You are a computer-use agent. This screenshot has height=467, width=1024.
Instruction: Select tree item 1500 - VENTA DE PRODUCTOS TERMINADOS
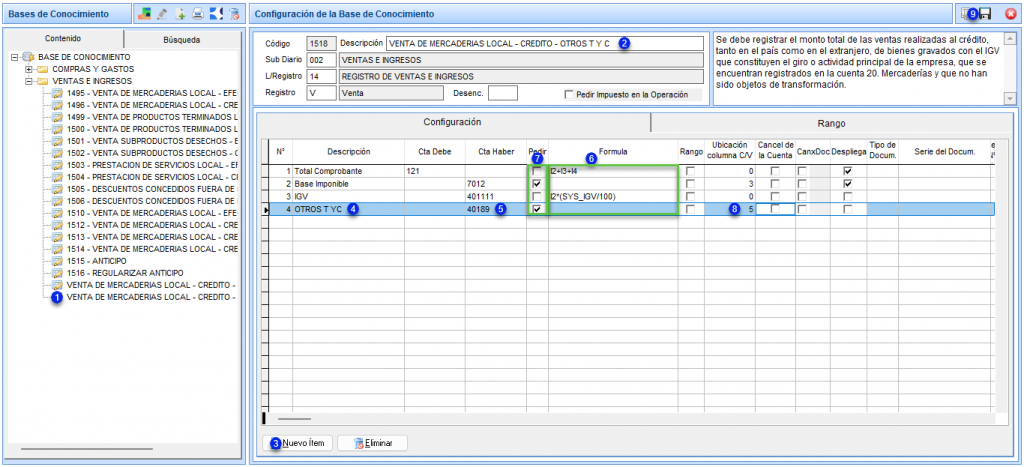point(152,129)
